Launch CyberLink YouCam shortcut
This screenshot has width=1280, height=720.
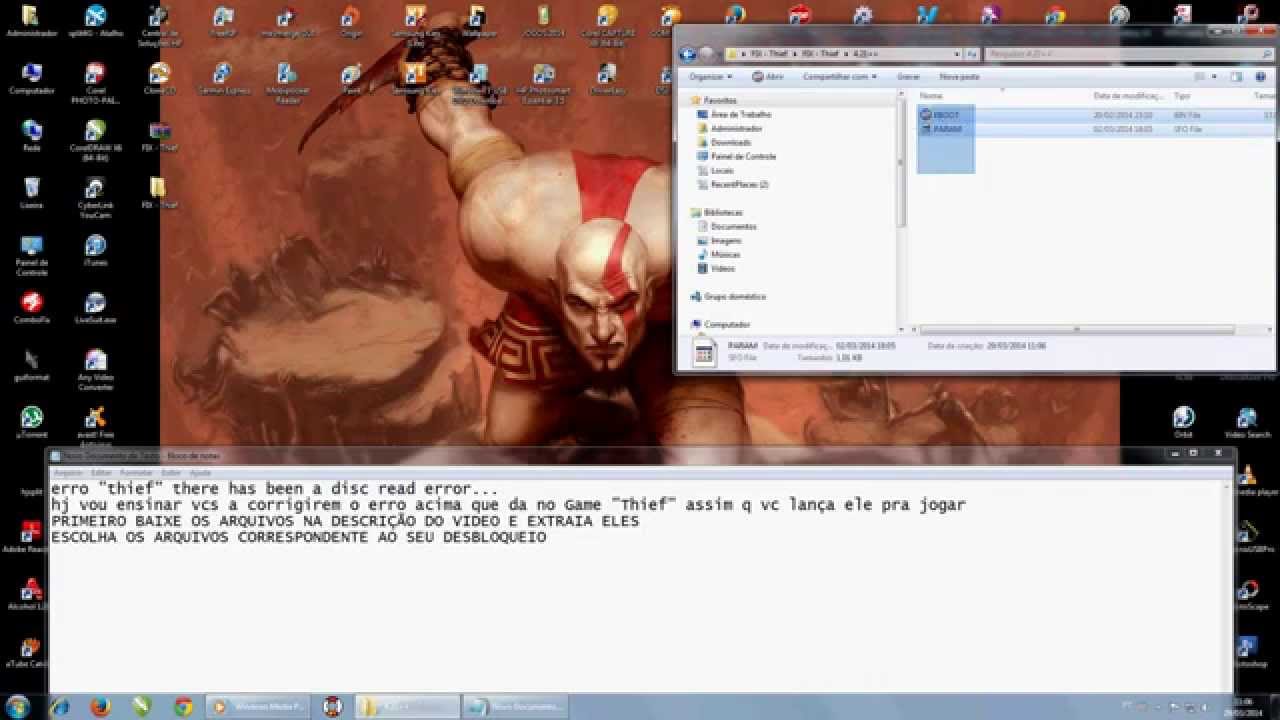click(x=95, y=196)
